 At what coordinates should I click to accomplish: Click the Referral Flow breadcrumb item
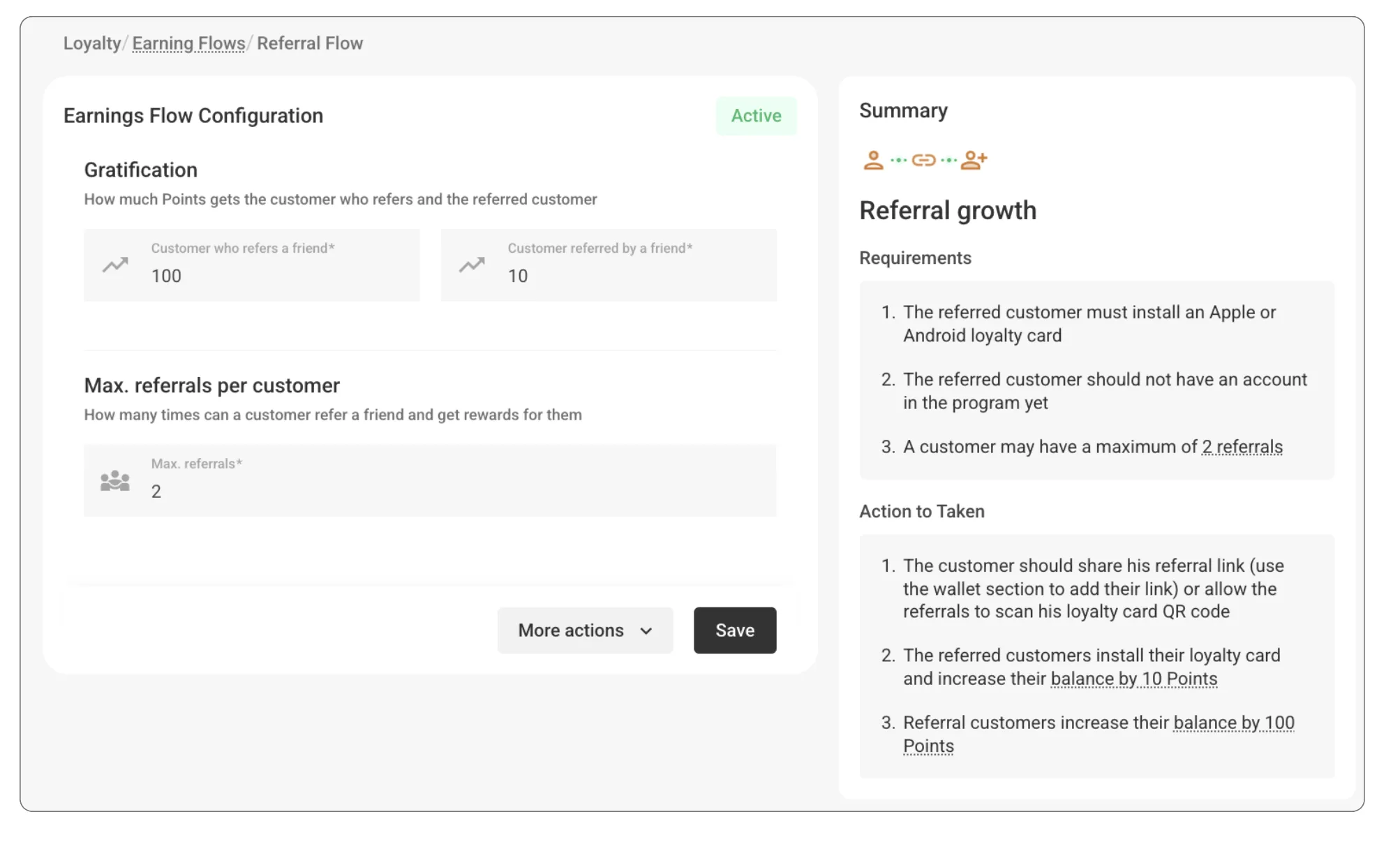(310, 43)
